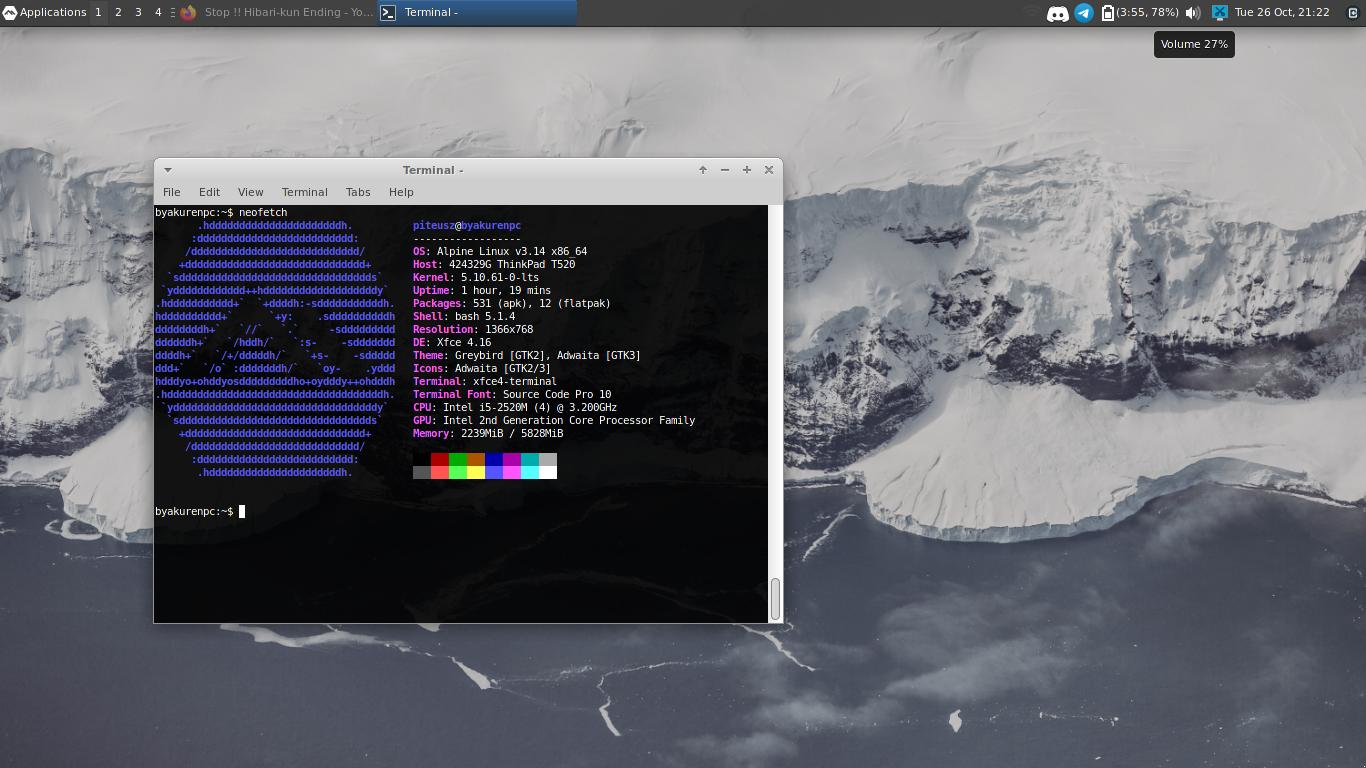Click the 'piteusz@byakurenpc' header text
The width and height of the screenshot is (1366, 768).
click(x=467, y=226)
